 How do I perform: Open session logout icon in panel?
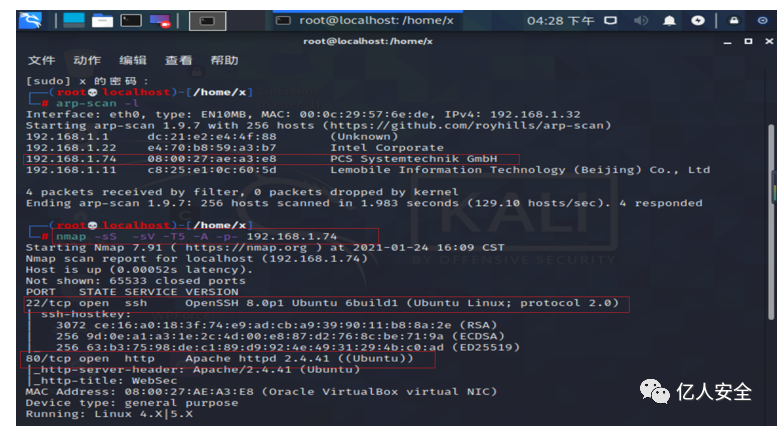[x=763, y=21]
